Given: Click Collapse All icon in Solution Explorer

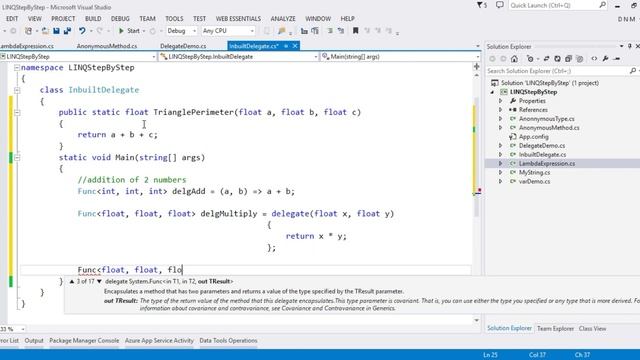Looking at the screenshot, I should click(x=568, y=59).
